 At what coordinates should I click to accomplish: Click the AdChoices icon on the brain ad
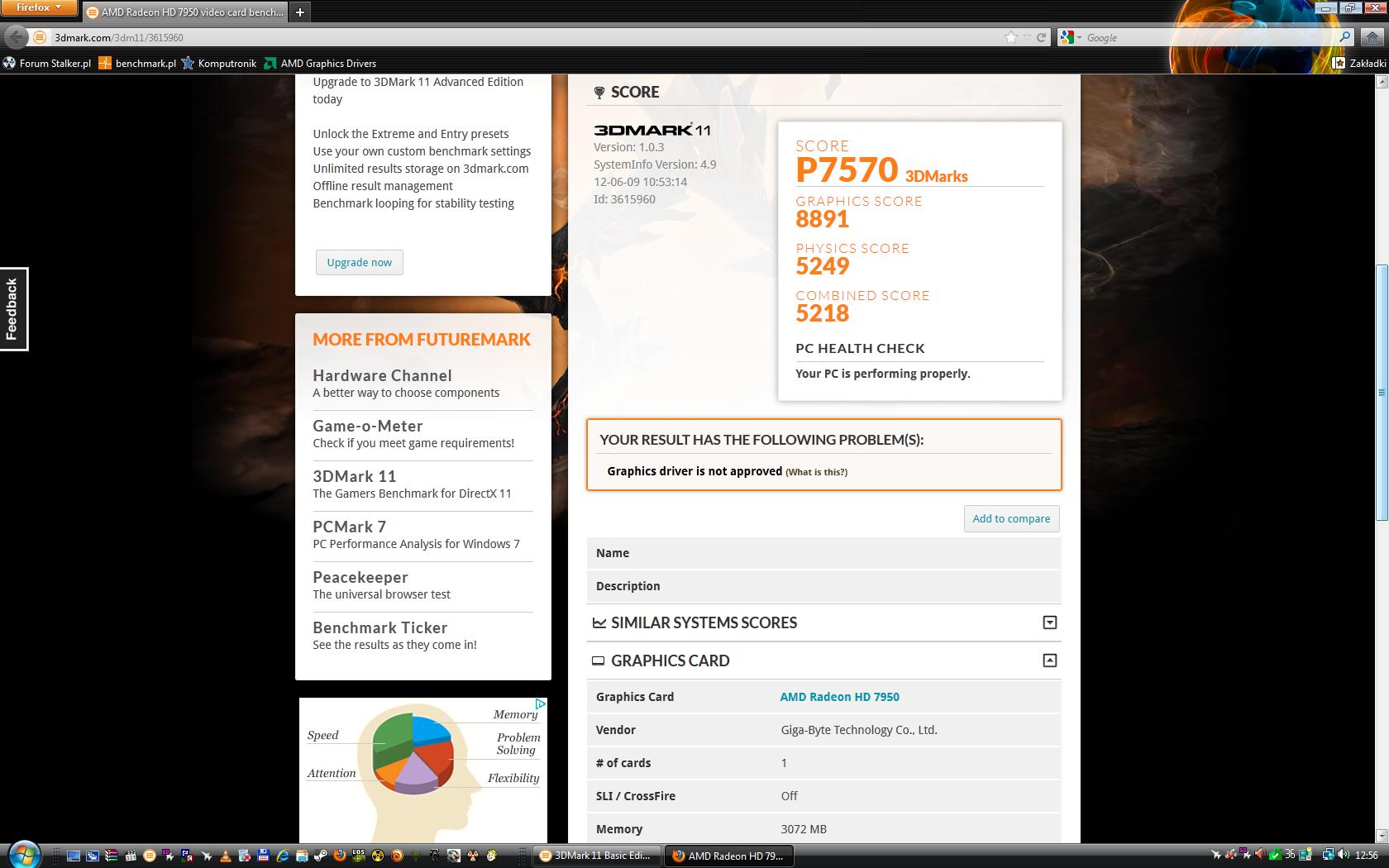click(x=540, y=704)
